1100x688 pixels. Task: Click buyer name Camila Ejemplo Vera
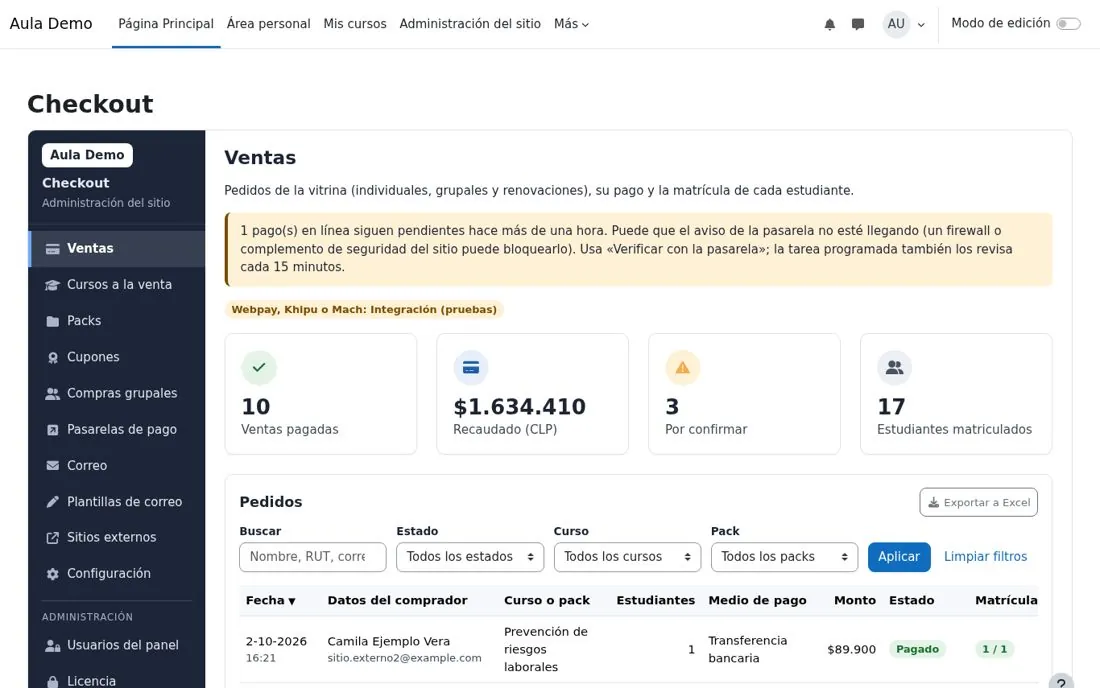tap(389, 641)
